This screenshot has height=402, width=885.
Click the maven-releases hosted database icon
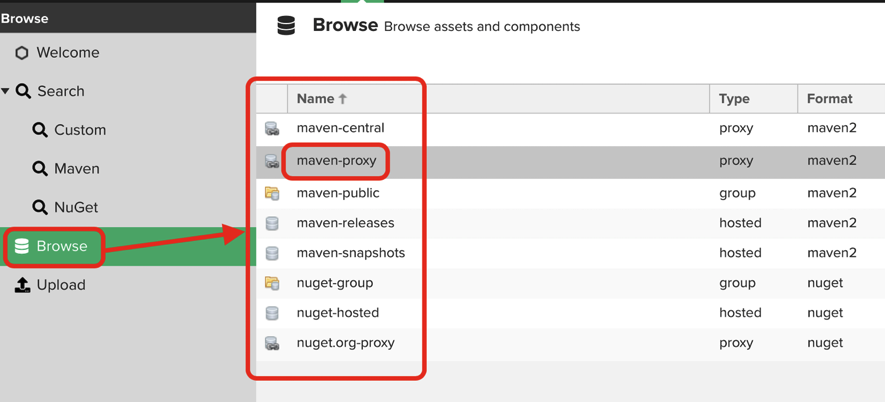pyautogui.click(x=272, y=223)
